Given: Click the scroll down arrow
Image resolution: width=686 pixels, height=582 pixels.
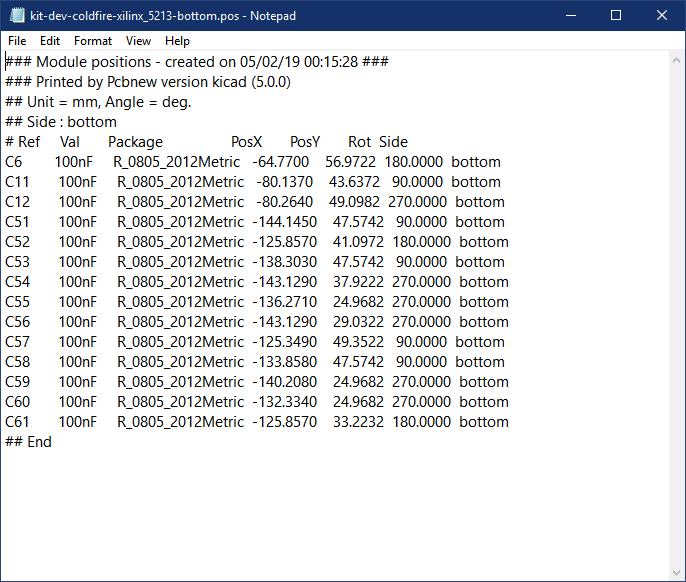Looking at the screenshot, I should [x=676, y=572].
